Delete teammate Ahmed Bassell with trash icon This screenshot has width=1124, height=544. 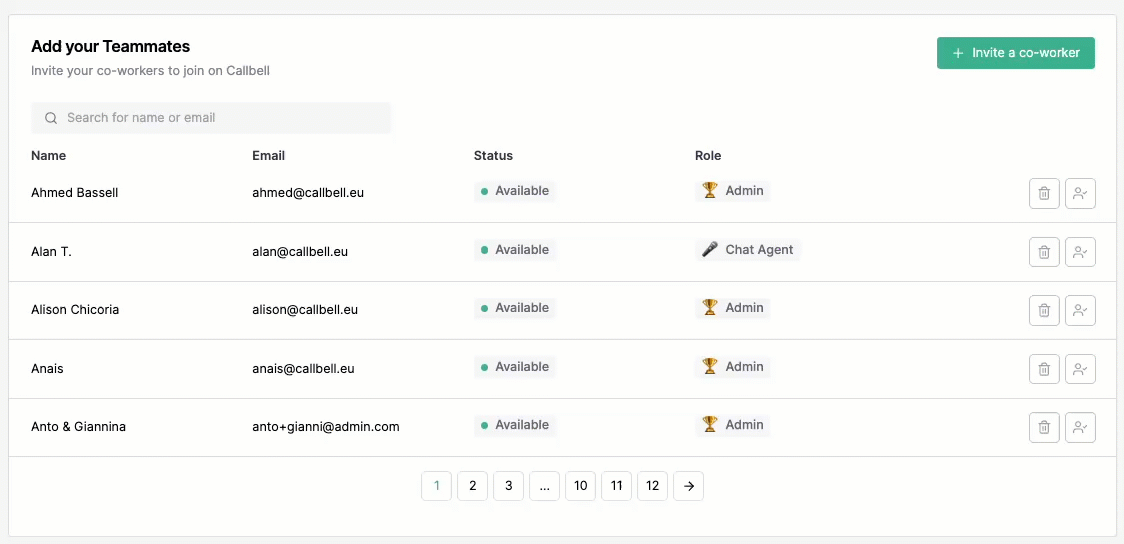1044,194
